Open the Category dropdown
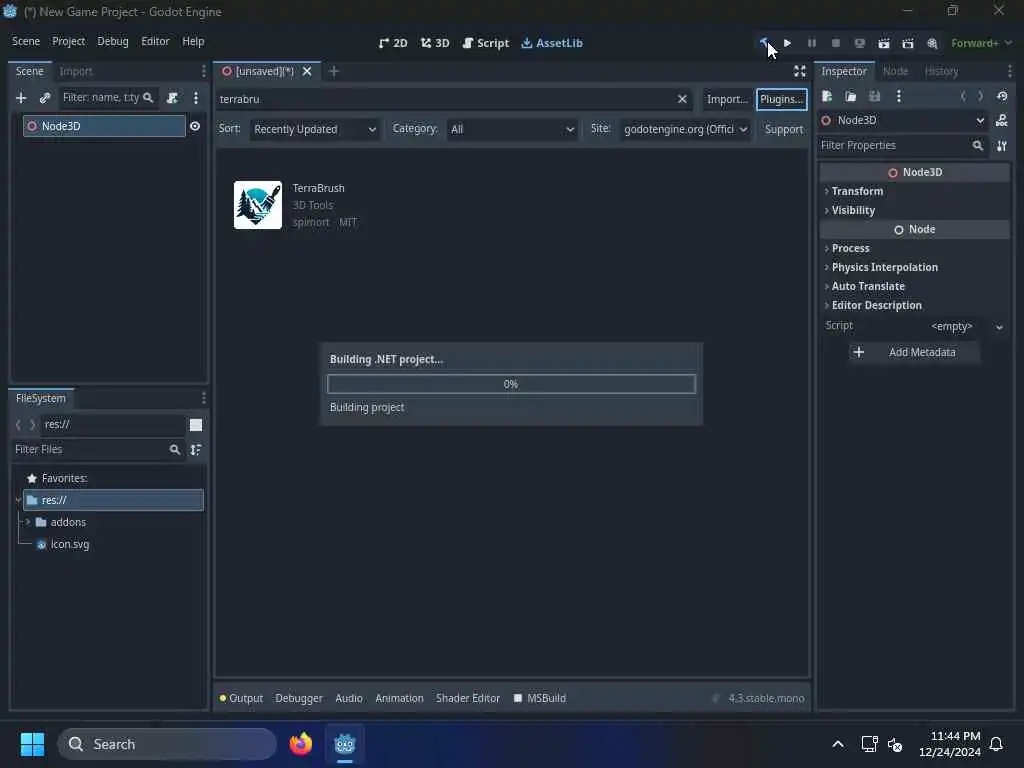 pyautogui.click(x=512, y=129)
